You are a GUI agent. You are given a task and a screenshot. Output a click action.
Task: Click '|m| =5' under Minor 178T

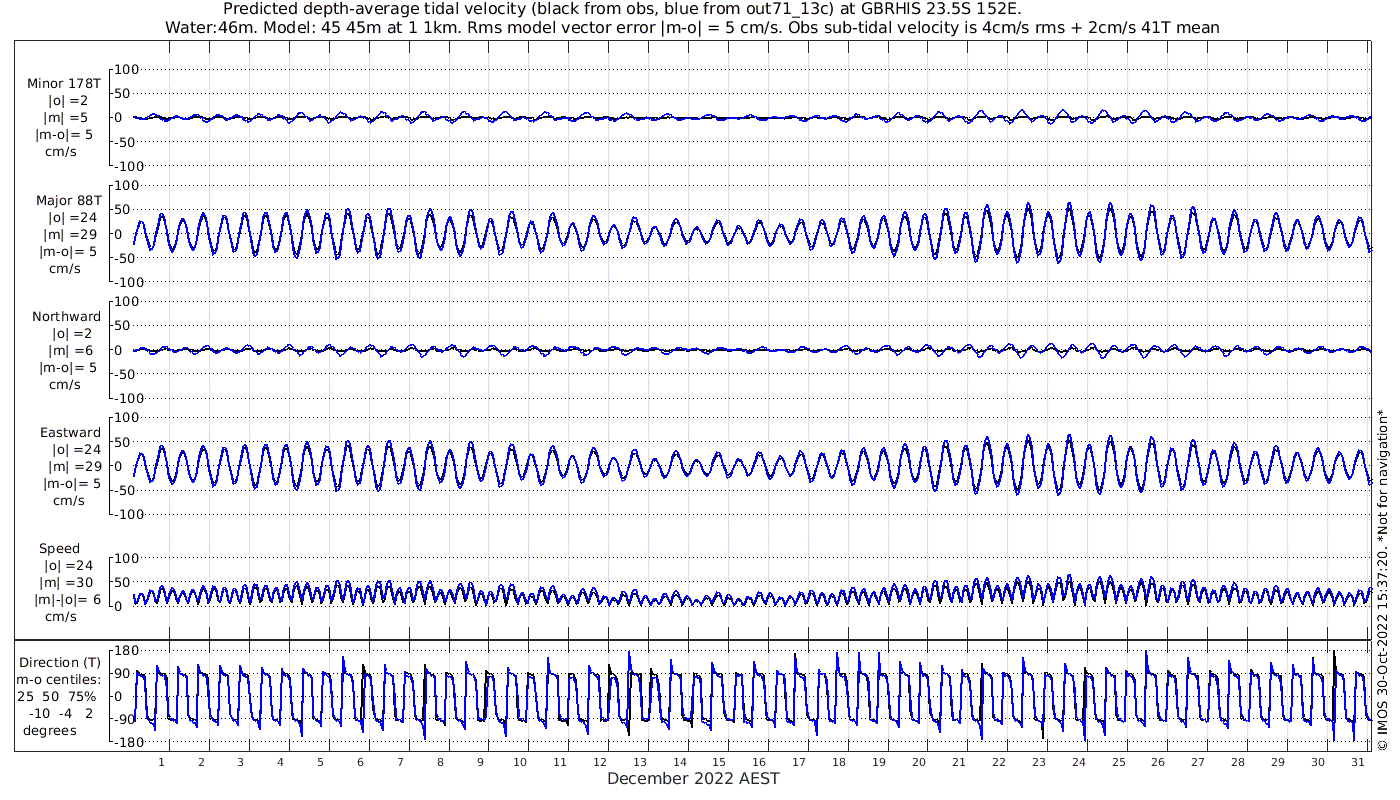(x=66, y=117)
